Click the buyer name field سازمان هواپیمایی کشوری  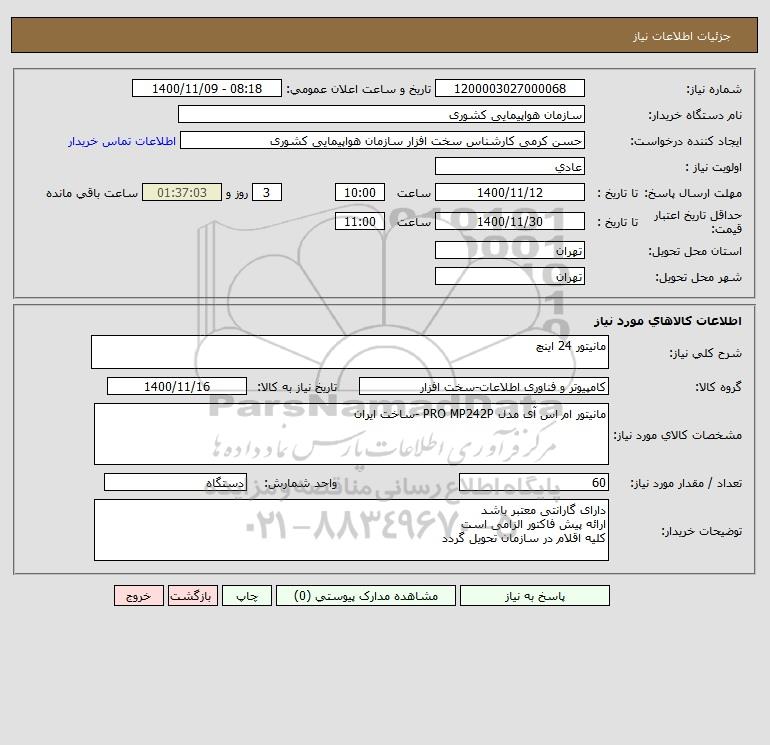[x=381, y=114]
